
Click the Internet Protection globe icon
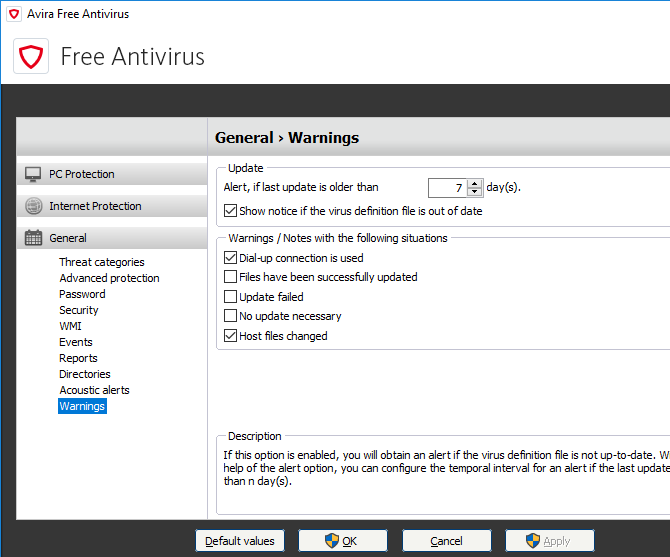coord(33,206)
